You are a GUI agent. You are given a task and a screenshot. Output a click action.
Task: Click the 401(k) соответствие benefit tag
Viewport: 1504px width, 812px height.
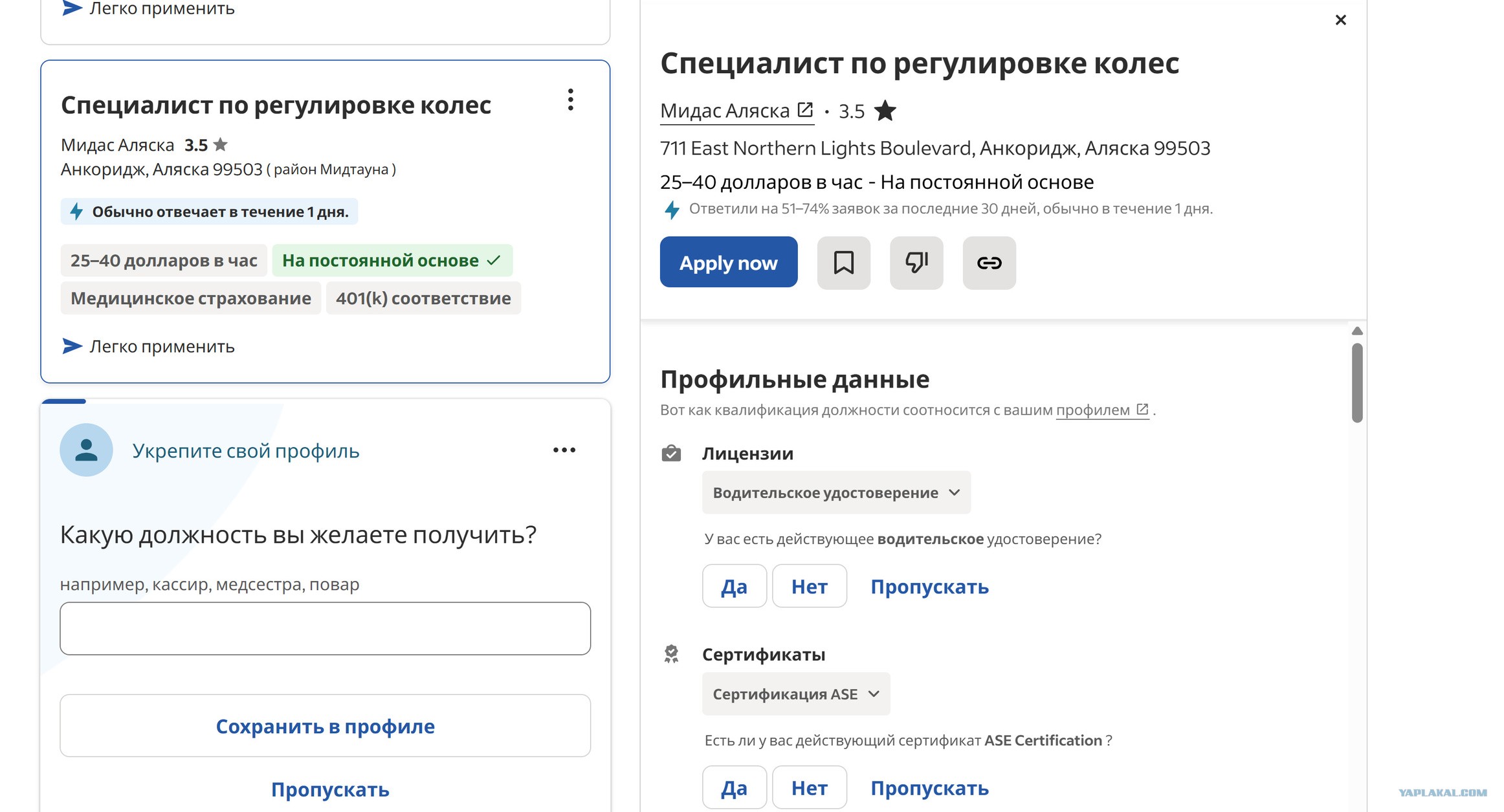coord(423,298)
